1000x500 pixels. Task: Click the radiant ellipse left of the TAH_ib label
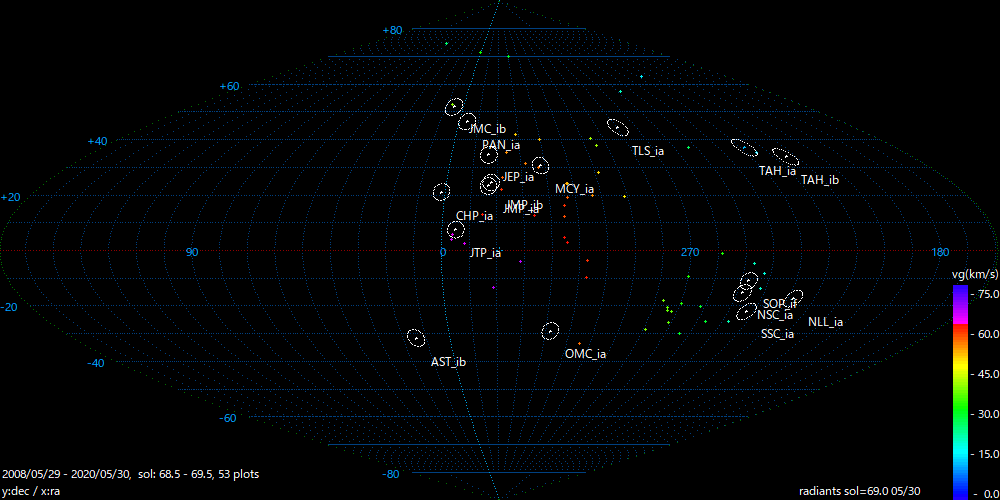pos(785,156)
